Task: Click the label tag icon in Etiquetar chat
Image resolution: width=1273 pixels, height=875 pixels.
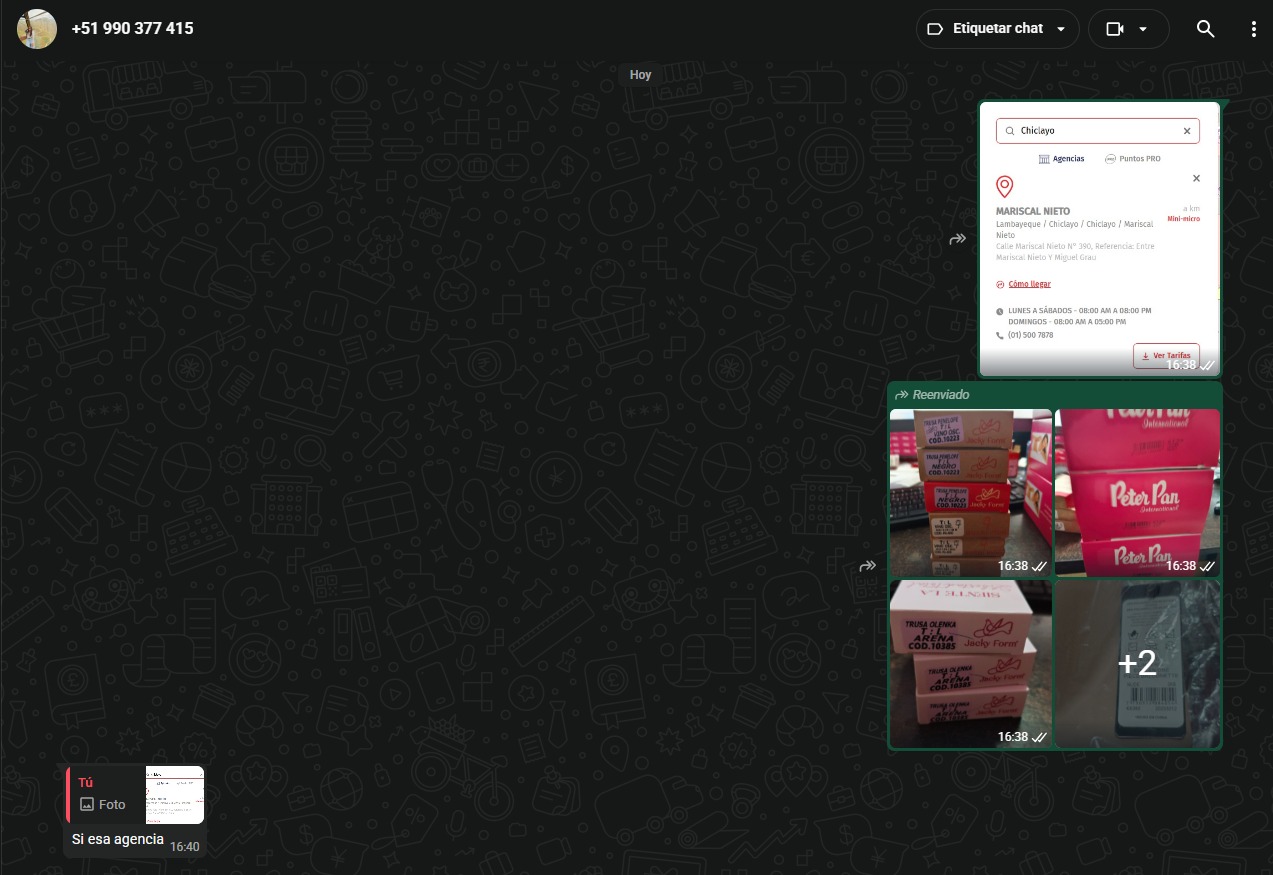Action: coord(935,29)
